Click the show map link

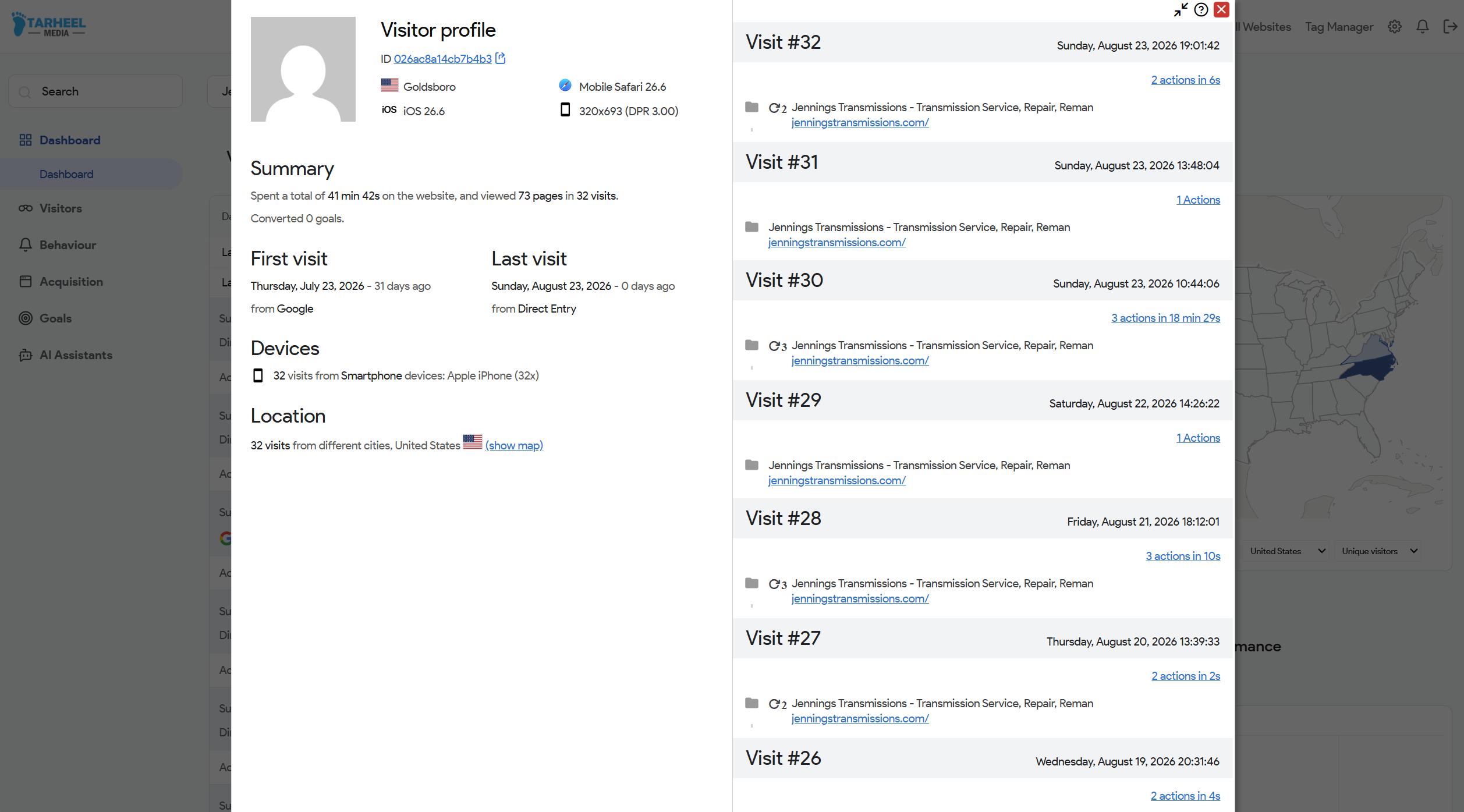click(514, 445)
